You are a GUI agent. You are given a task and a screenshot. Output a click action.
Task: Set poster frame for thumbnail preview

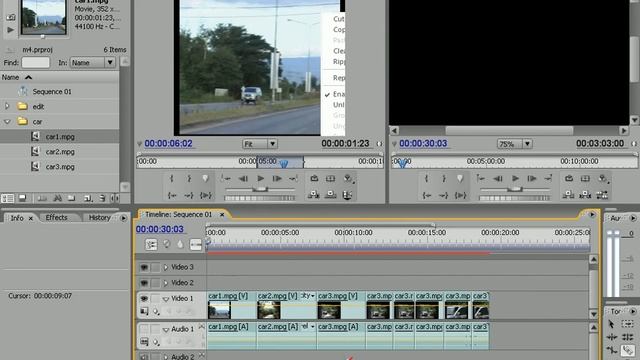click(11, 17)
